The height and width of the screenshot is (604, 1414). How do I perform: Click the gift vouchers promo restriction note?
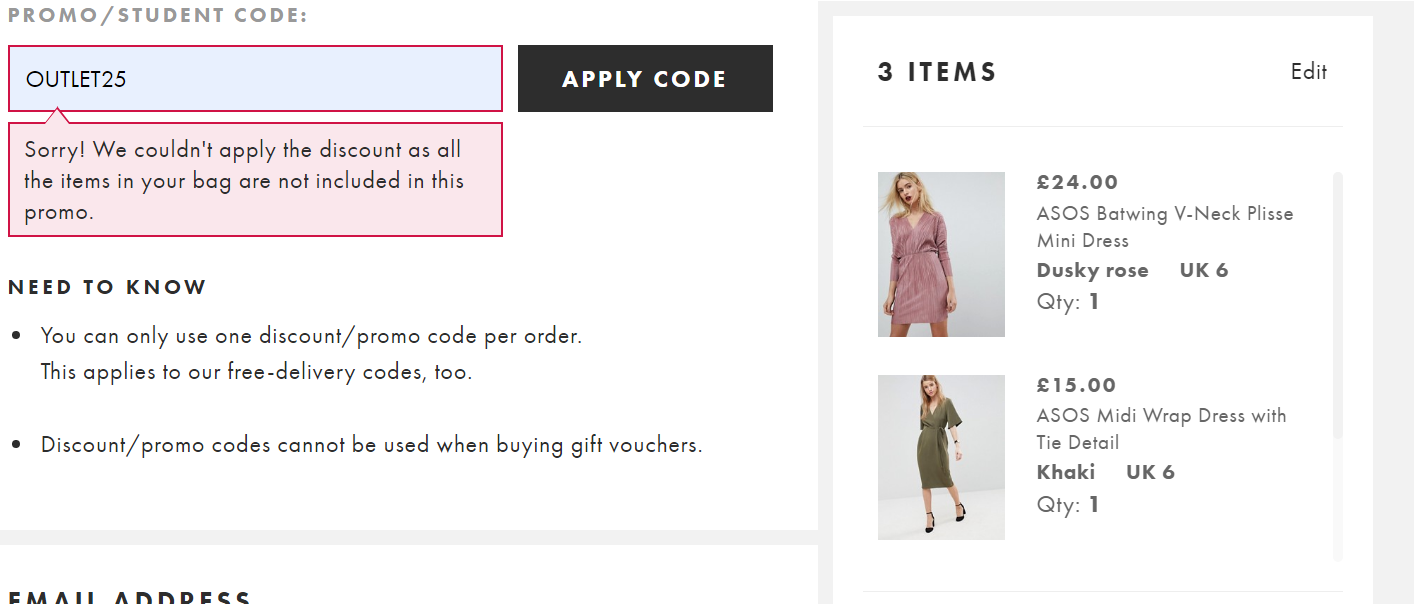pos(371,445)
